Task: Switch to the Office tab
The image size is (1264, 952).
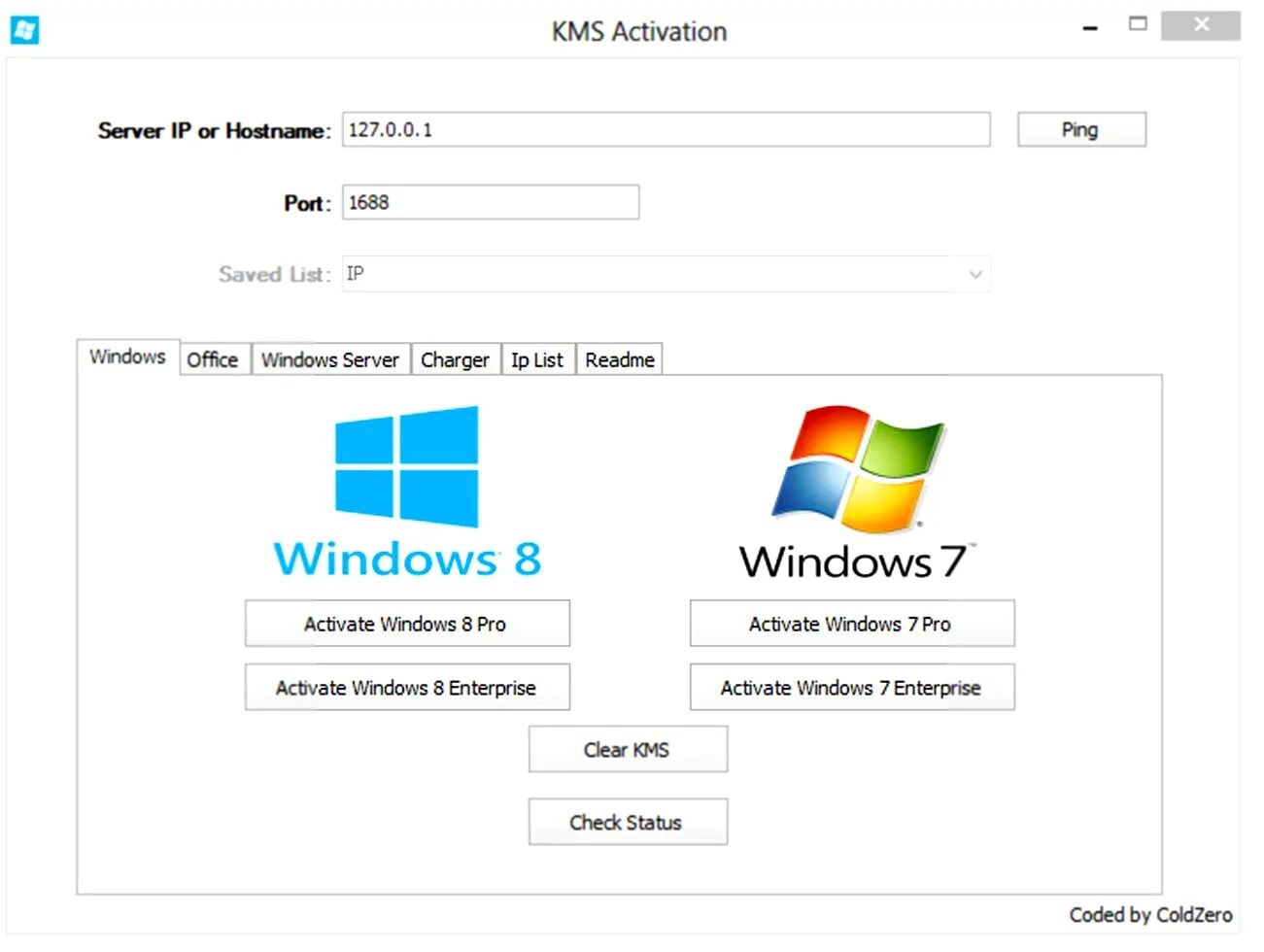Action: tap(213, 359)
